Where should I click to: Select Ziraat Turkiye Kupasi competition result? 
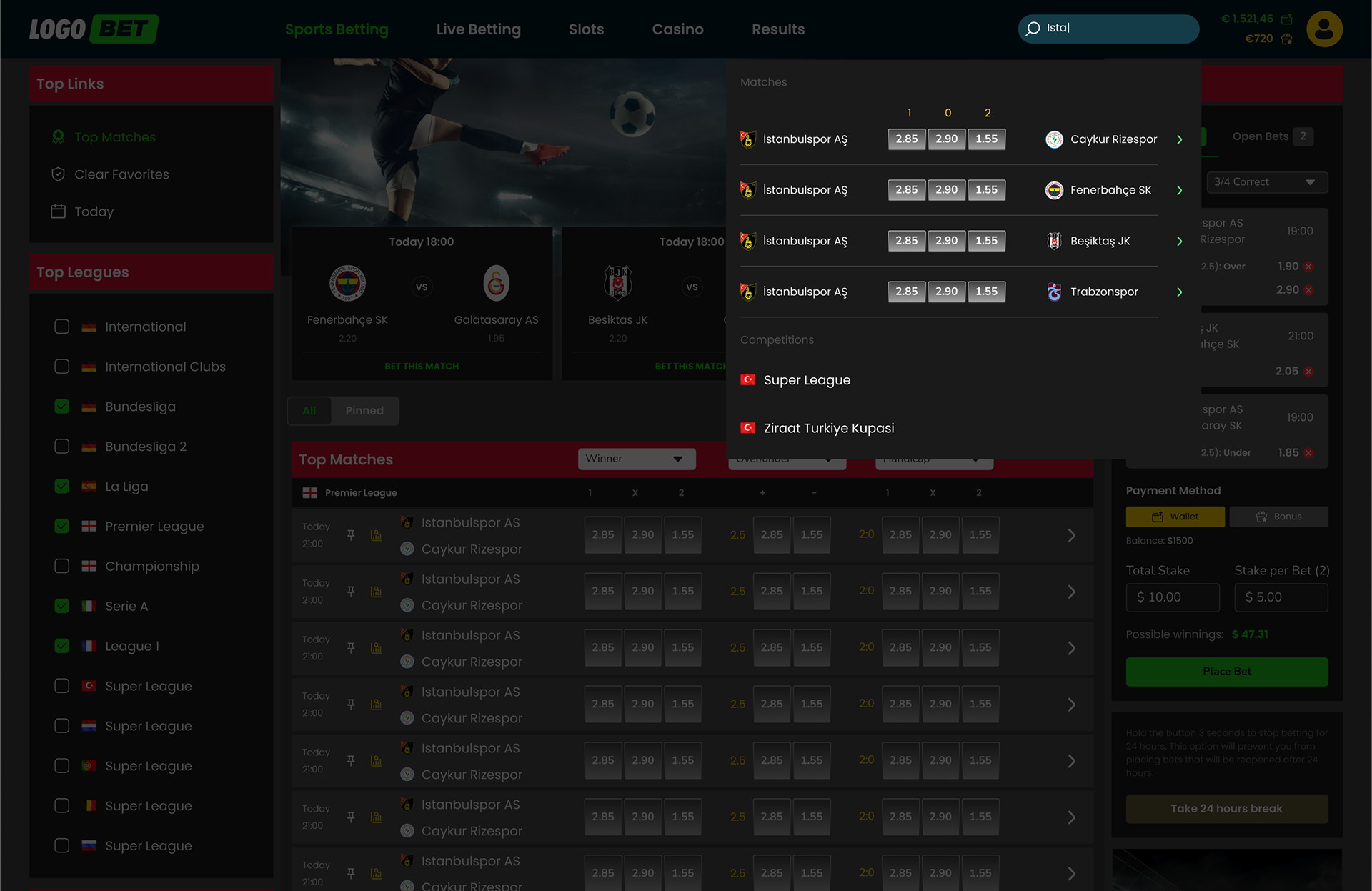pyautogui.click(x=828, y=428)
